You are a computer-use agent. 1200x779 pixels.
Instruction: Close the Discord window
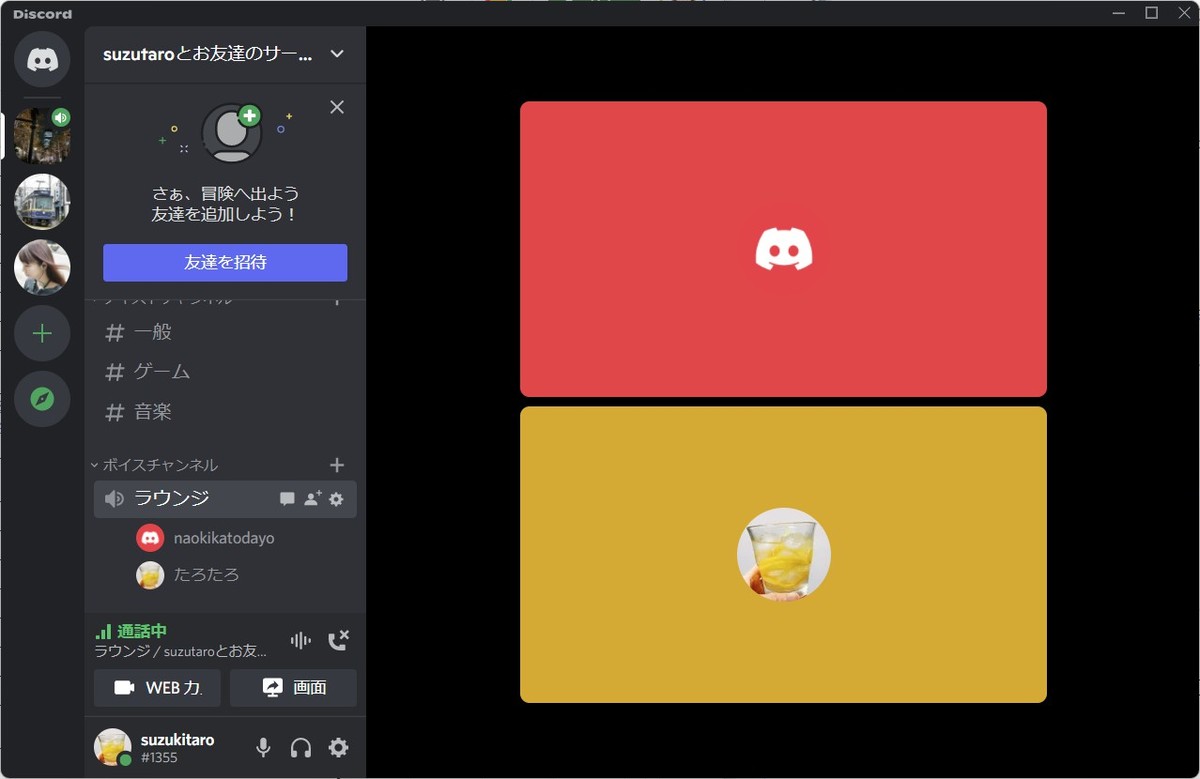(1183, 13)
